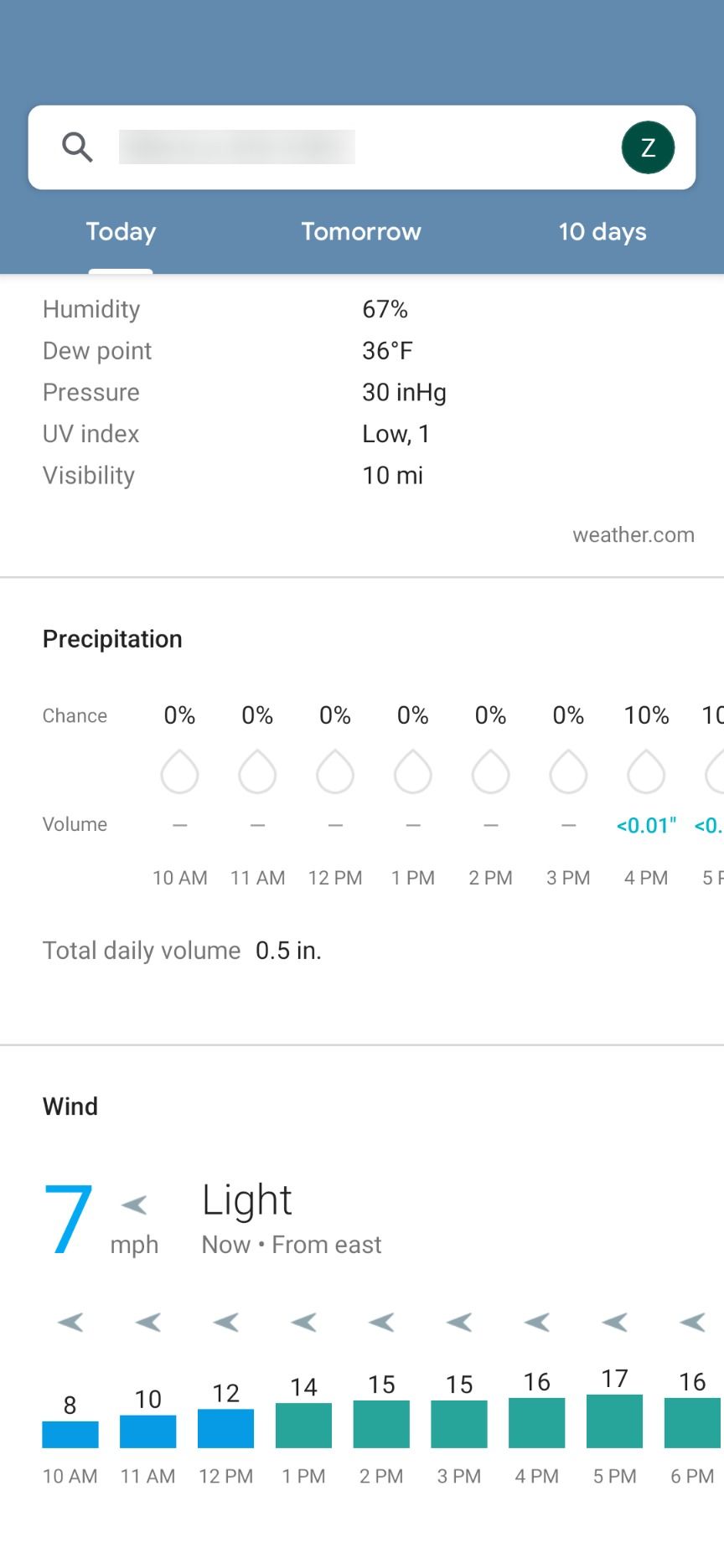
Task: Open the 10 days forecast tab
Action: click(x=602, y=232)
